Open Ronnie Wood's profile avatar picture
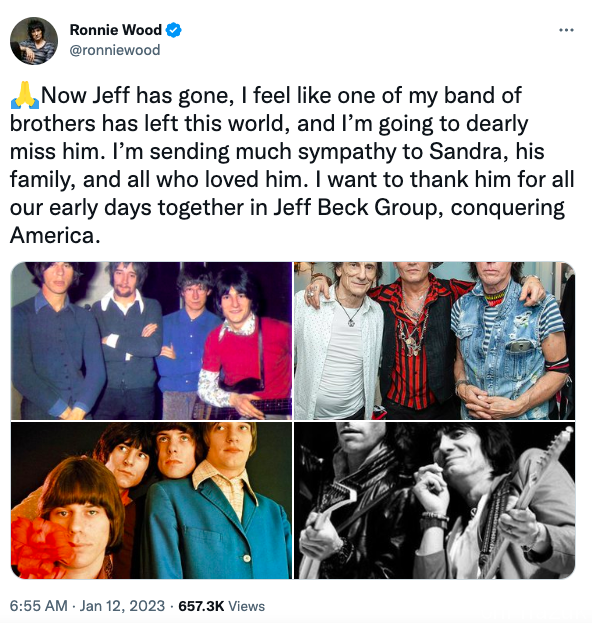The width and height of the screenshot is (592, 623). [x=34, y=41]
